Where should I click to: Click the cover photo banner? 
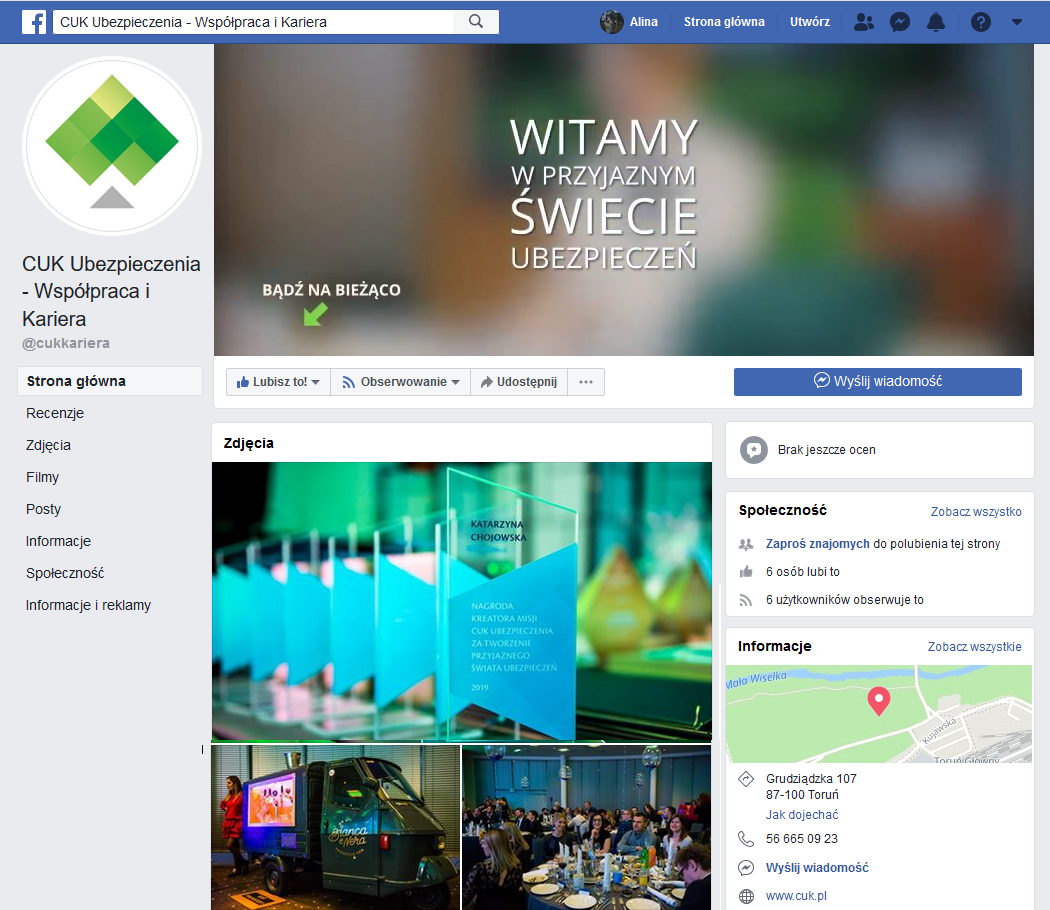click(624, 200)
